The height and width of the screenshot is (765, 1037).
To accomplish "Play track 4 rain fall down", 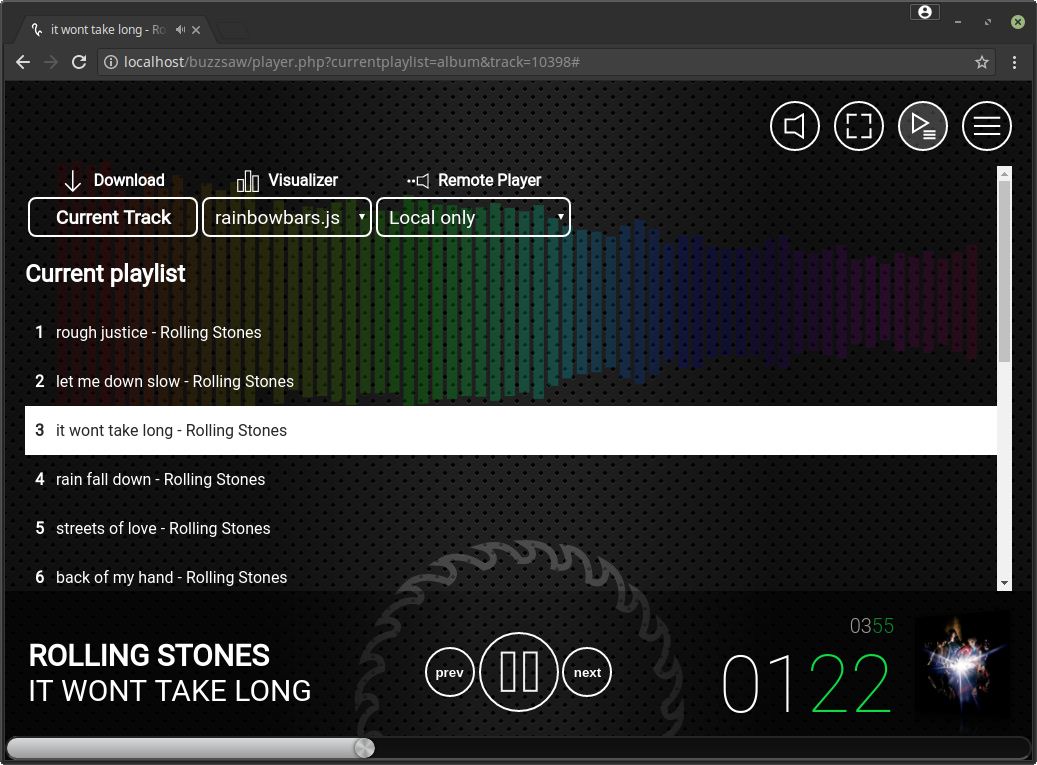I will pos(511,479).
